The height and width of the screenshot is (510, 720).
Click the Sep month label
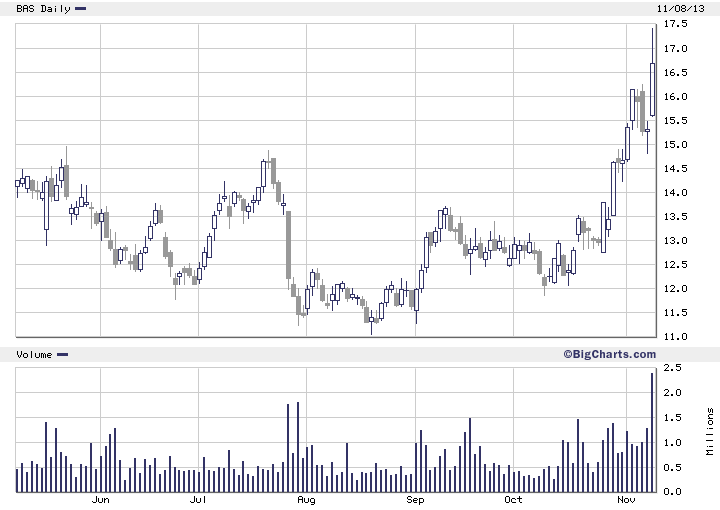pos(415,499)
